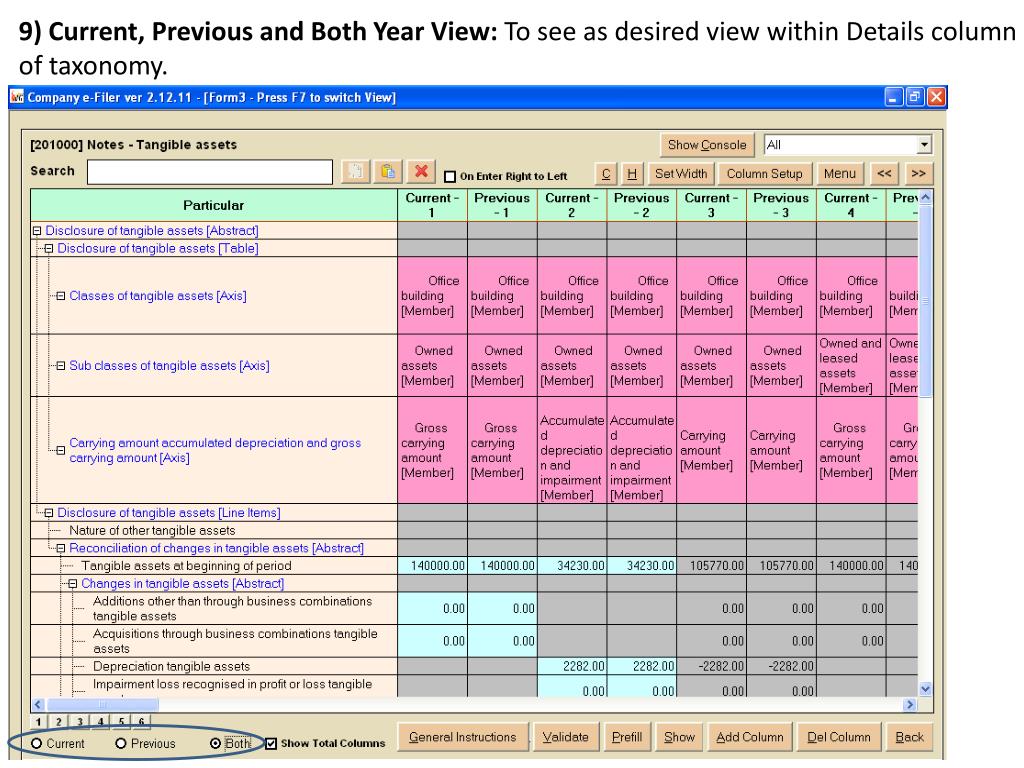1024x768 pixels.
Task: Click the >> next button
Action: coord(918,174)
